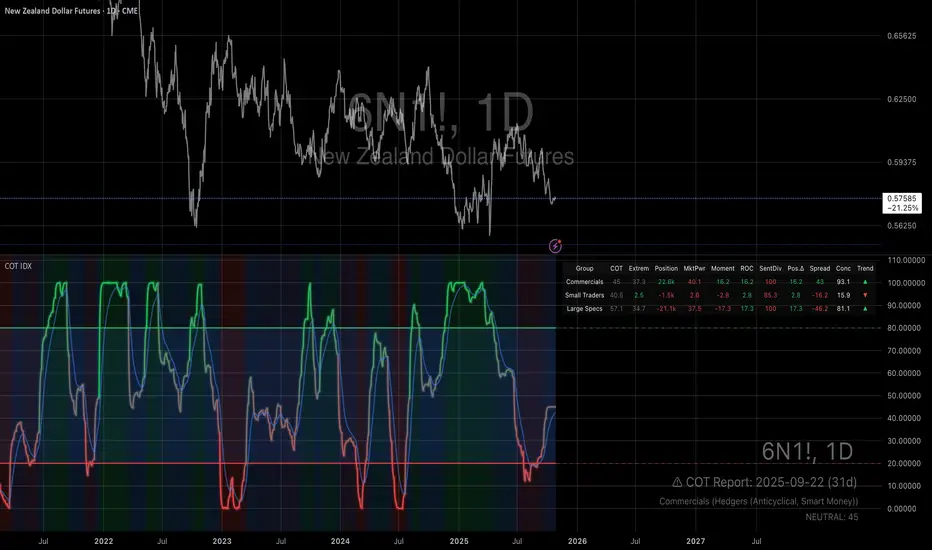Select the Large Specs row label
Screen dimensions: 932x550
tap(585, 308)
